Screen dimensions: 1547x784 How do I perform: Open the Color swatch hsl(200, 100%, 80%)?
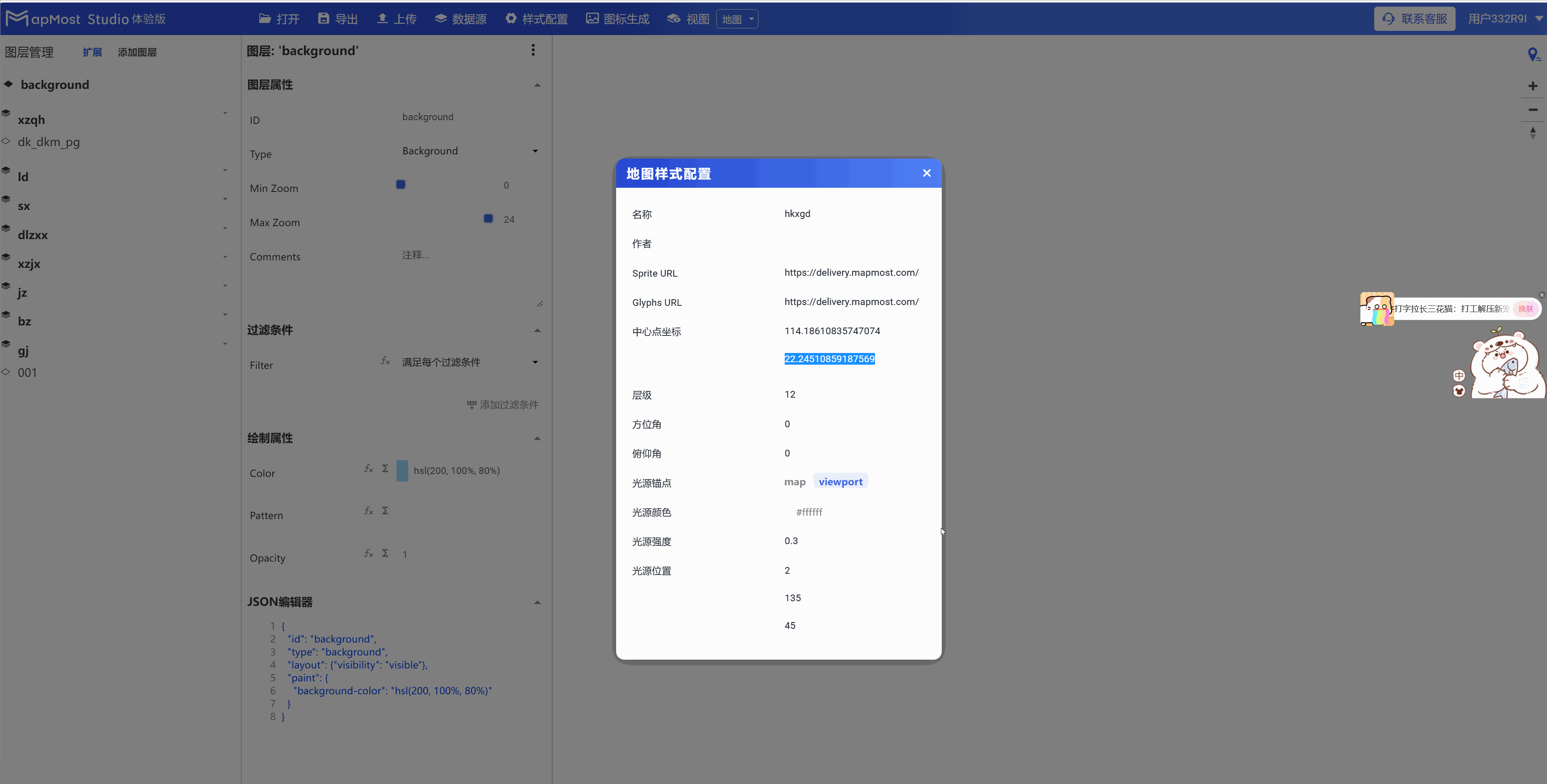402,471
